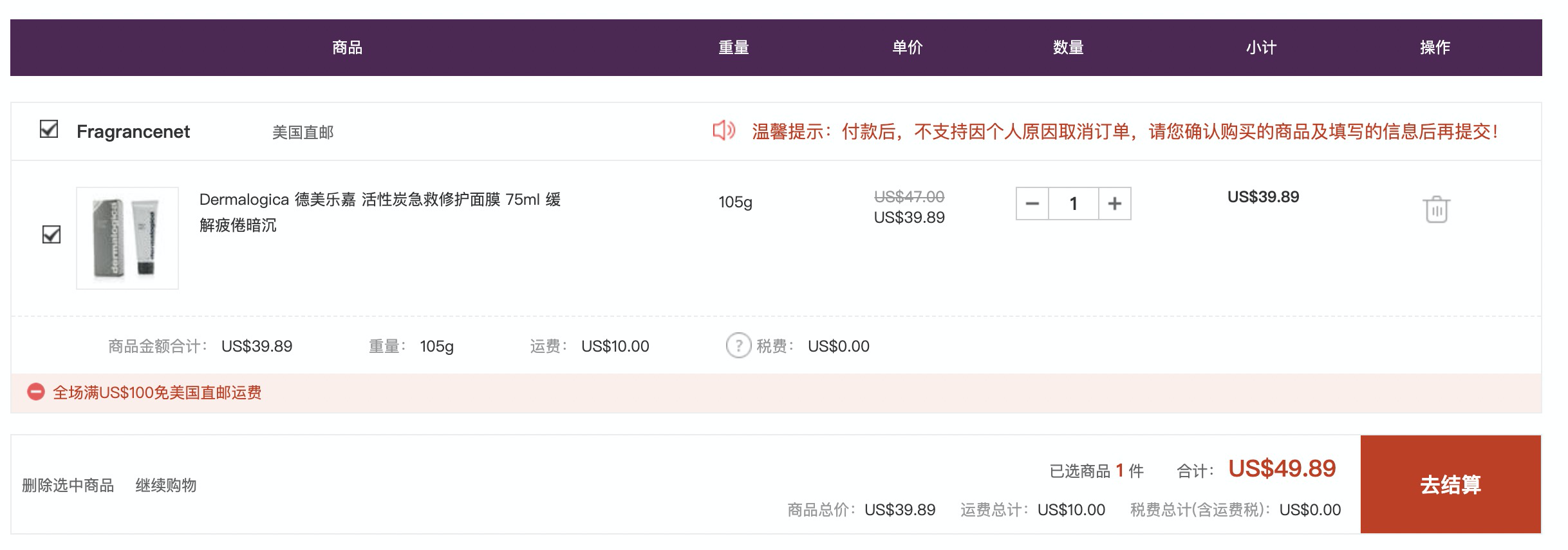The height and width of the screenshot is (550, 1568).
Task: Click 继续购物 to continue shopping
Action: (166, 485)
